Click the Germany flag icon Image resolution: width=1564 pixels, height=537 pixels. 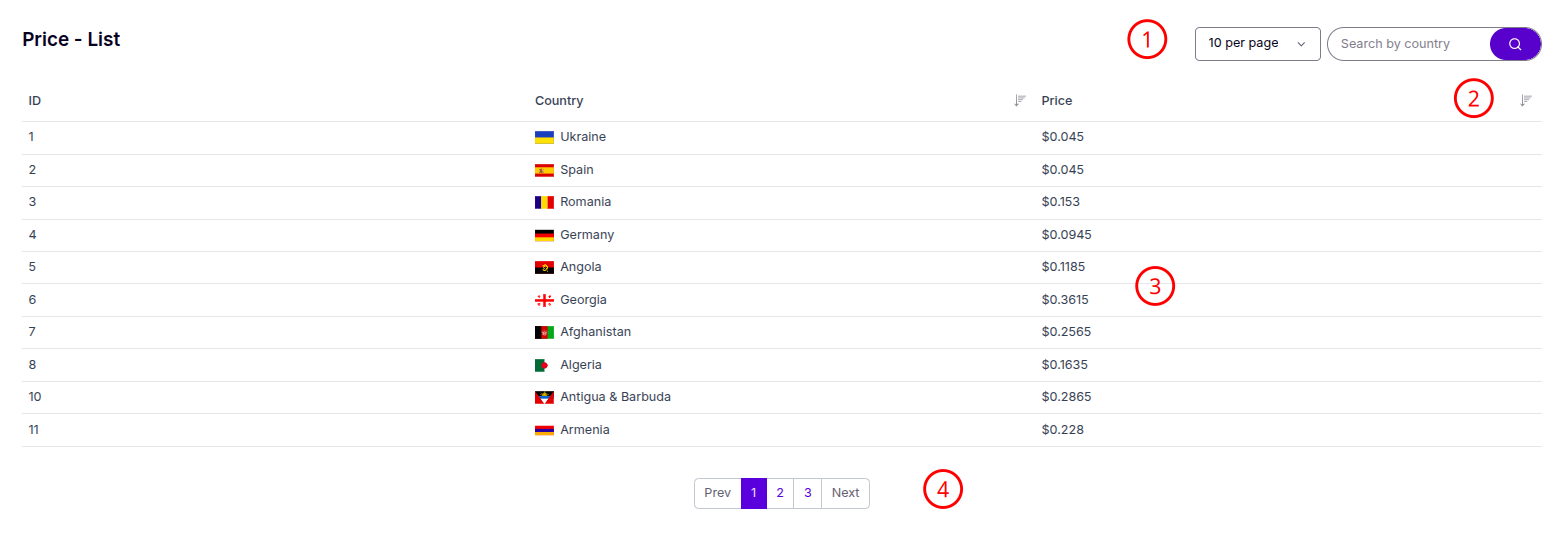pos(544,235)
